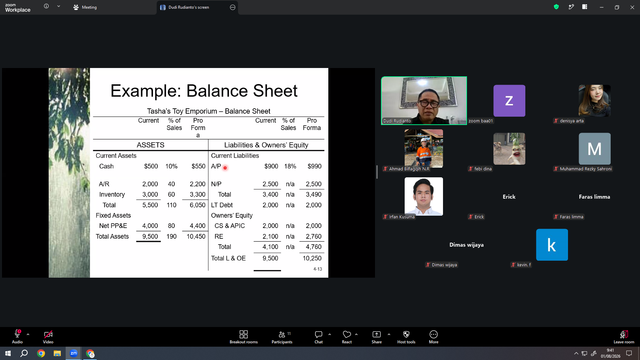Open Windows taskbar search
640x360 pixels.
tap(24, 353)
